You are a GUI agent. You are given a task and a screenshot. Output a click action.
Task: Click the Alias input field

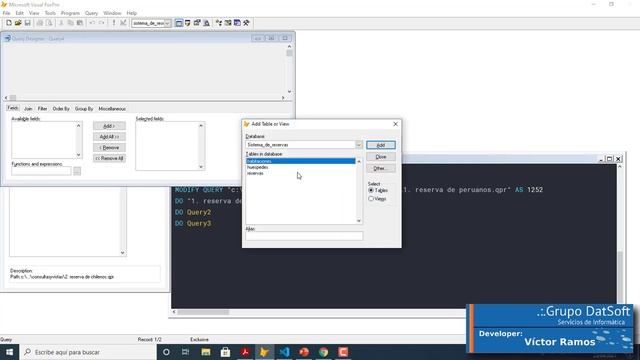pos(304,236)
